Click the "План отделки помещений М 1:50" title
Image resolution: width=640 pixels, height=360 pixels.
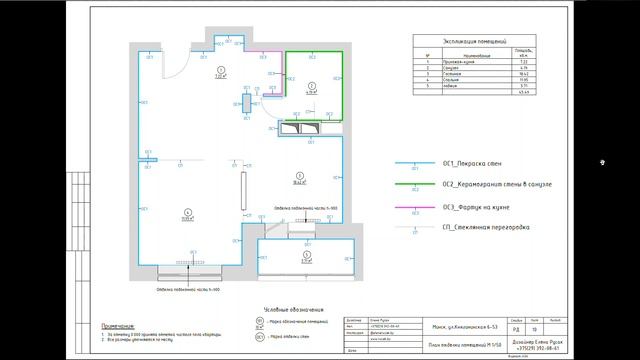[464, 345]
